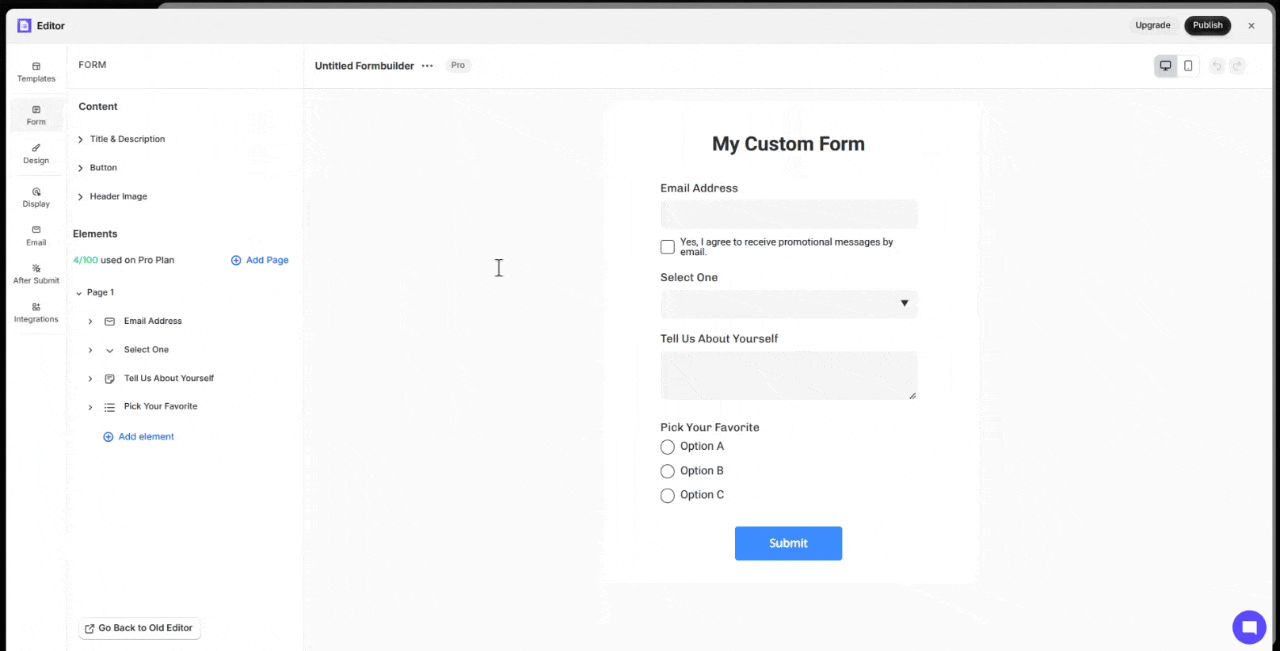Open the Select One dropdown in form
Viewport: 1280px width, 651px height.
[x=789, y=304]
